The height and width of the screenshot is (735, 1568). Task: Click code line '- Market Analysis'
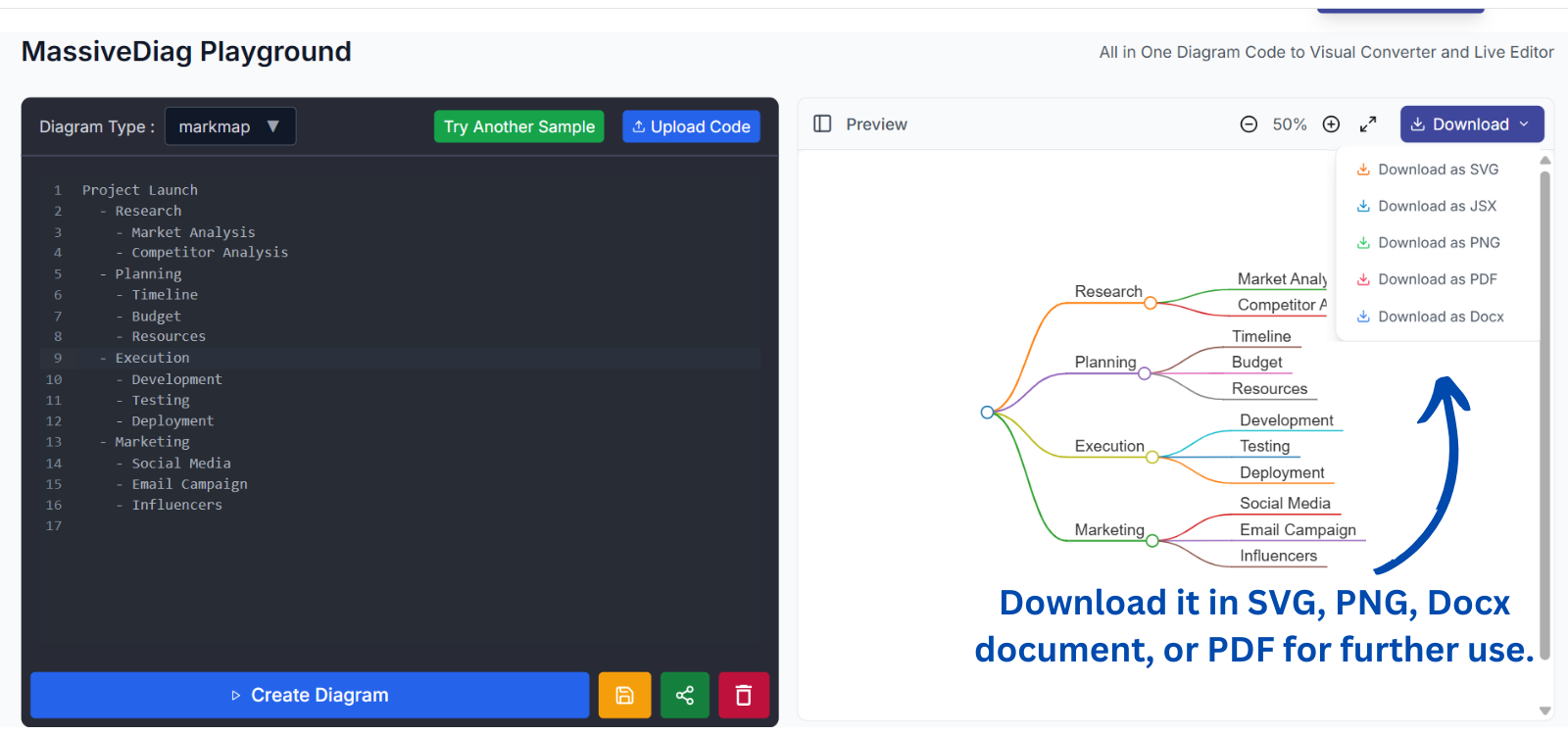point(185,232)
